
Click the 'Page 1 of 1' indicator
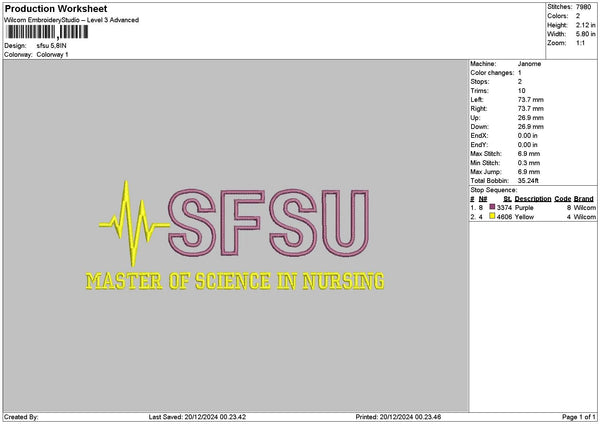(579, 417)
